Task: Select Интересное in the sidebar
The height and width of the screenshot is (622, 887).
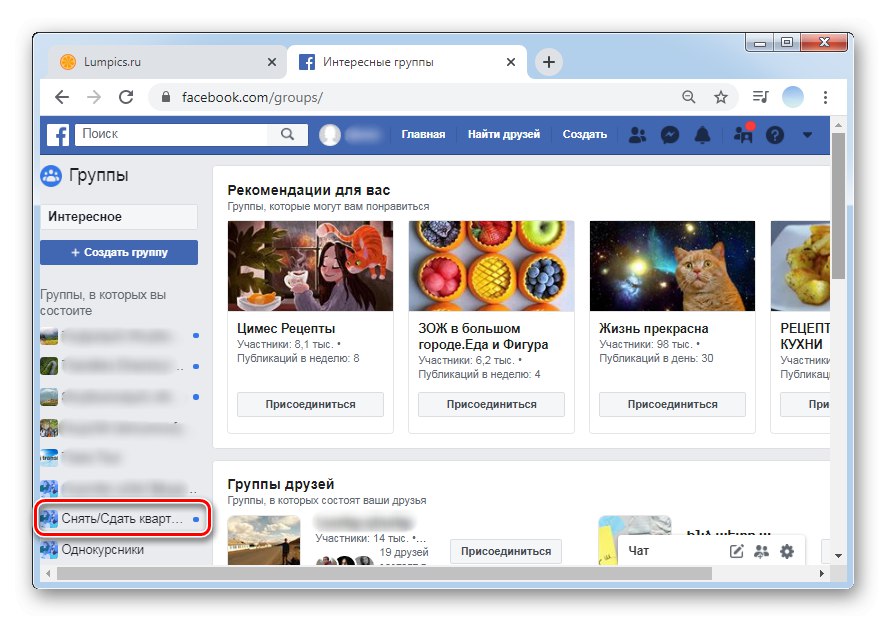Action: tap(119, 217)
